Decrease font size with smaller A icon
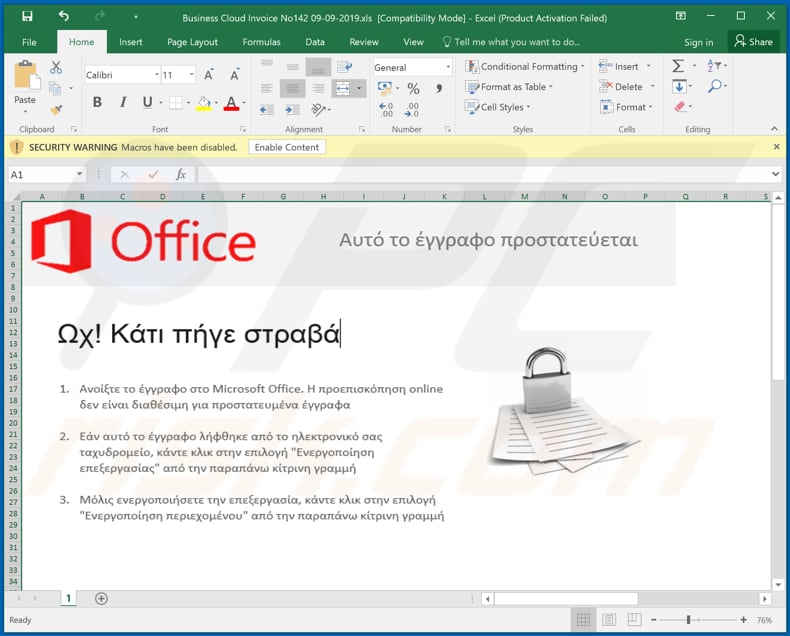 point(235,75)
